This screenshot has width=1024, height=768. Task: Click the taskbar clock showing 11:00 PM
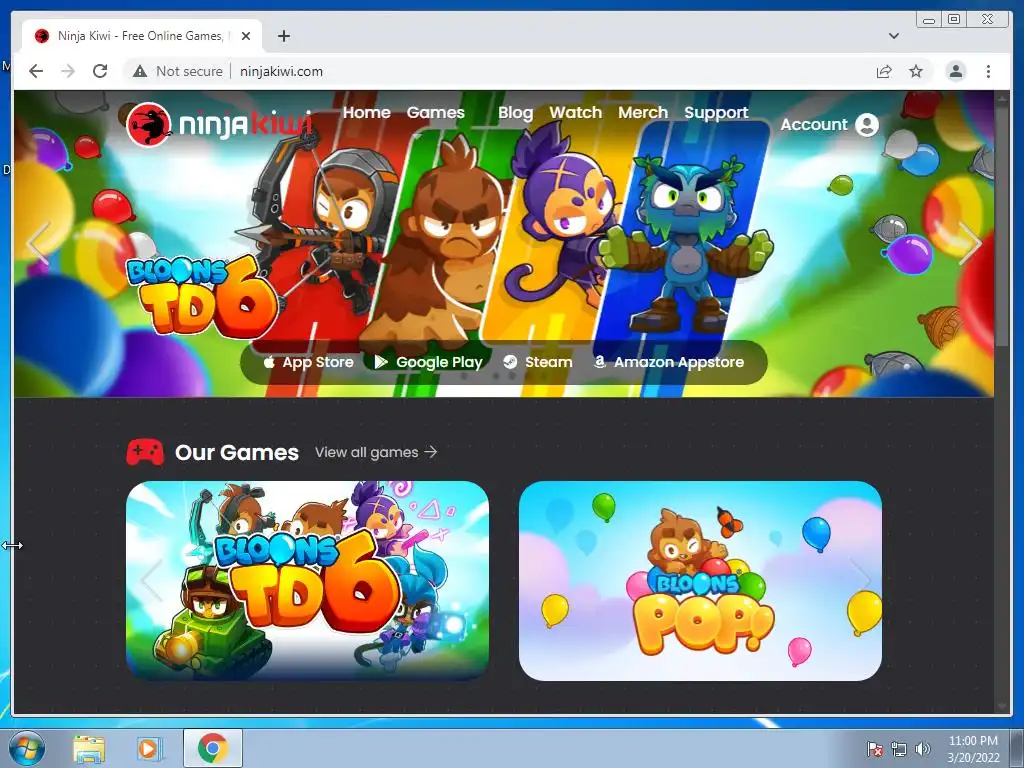point(973,749)
